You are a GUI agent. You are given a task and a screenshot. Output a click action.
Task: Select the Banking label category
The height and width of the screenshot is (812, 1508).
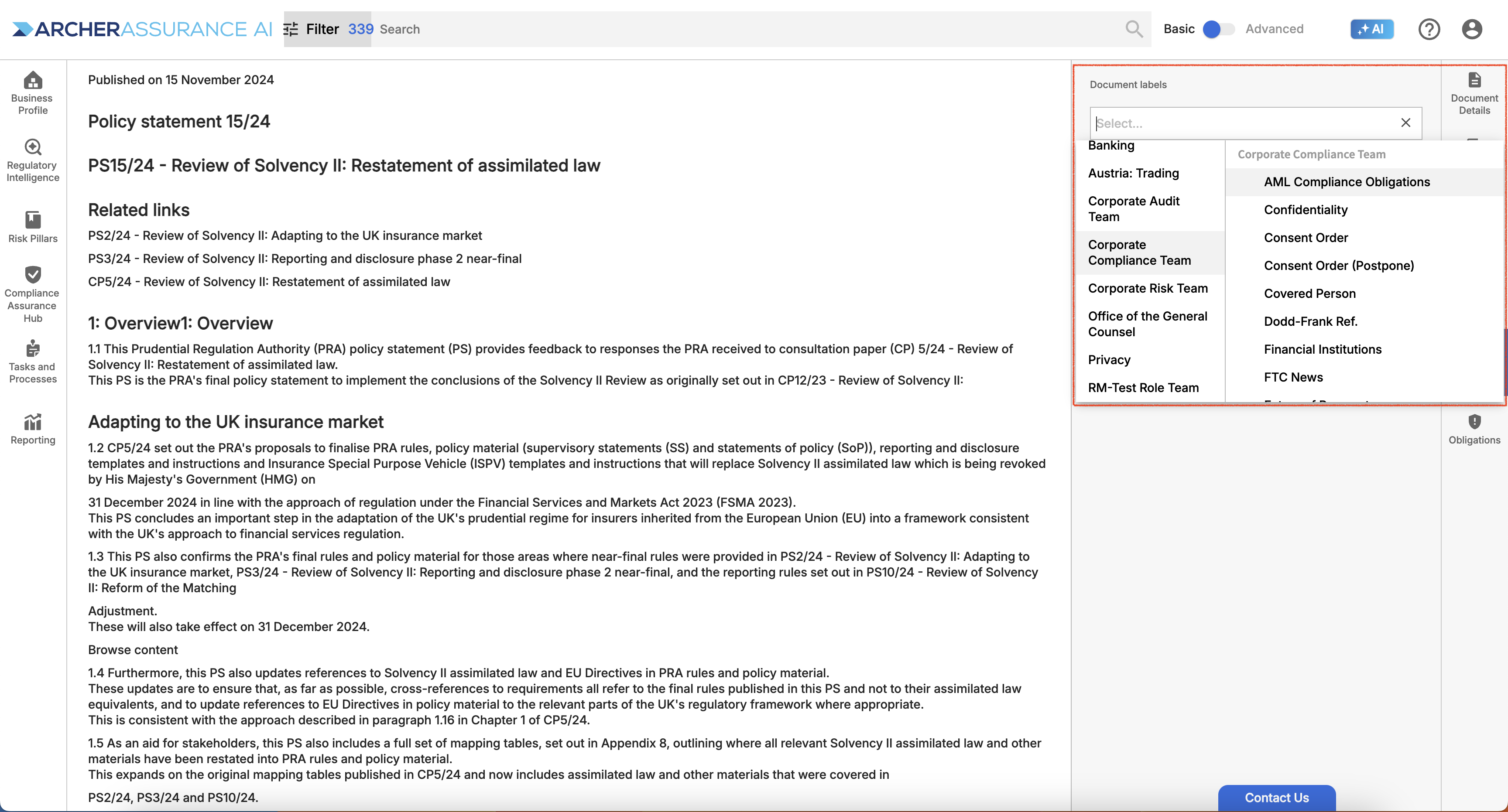pos(1111,145)
